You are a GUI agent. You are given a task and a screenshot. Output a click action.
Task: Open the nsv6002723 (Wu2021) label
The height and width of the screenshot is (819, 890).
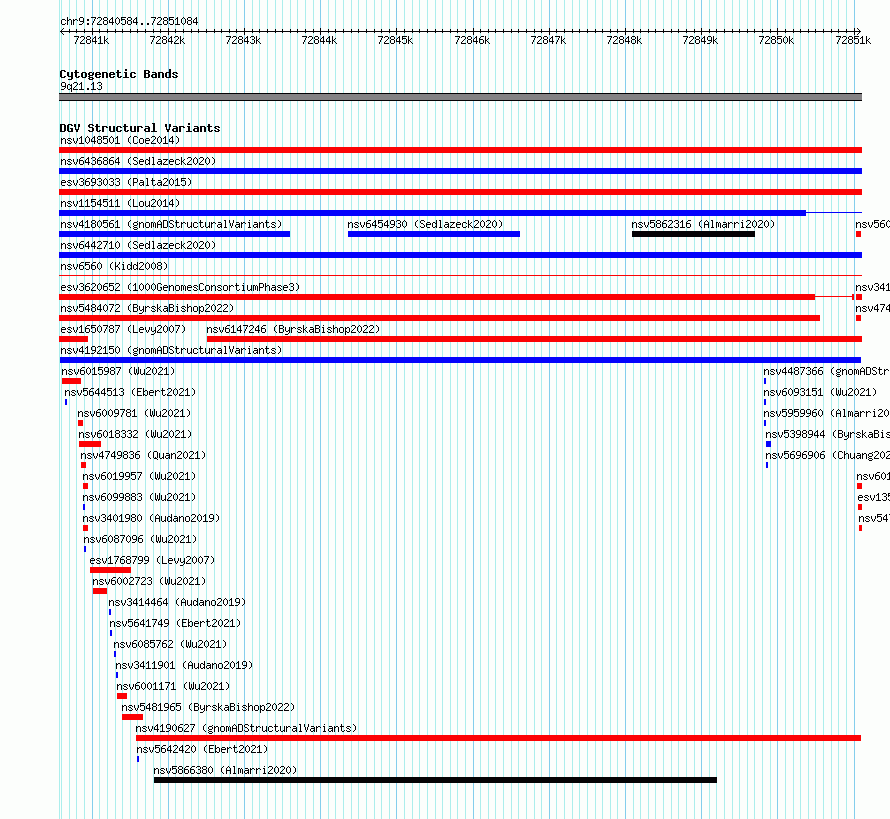tap(149, 581)
